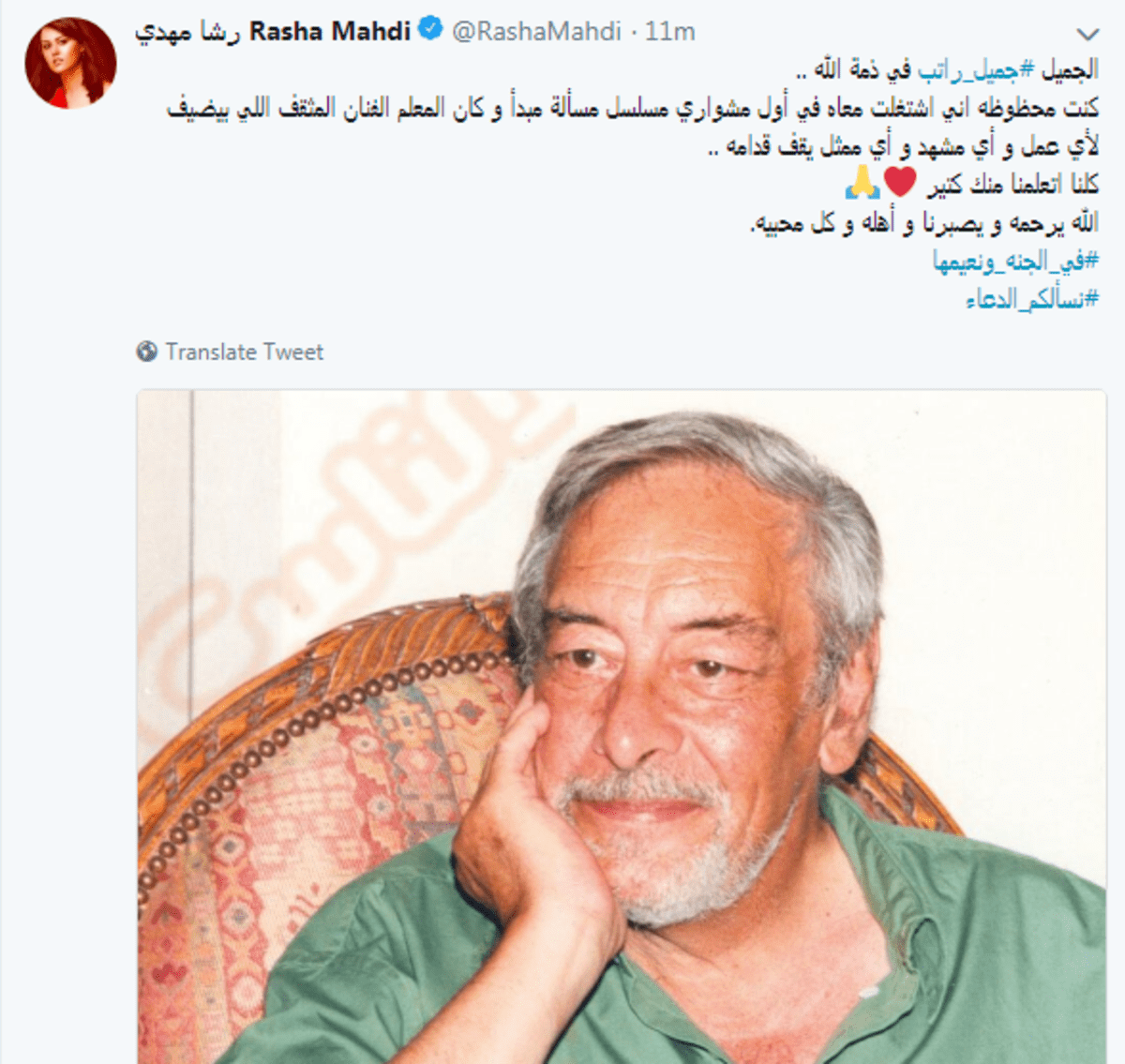Click the Rasha Mahdi display name
The width and height of the screenshot is (1125, 1064).
330,31
